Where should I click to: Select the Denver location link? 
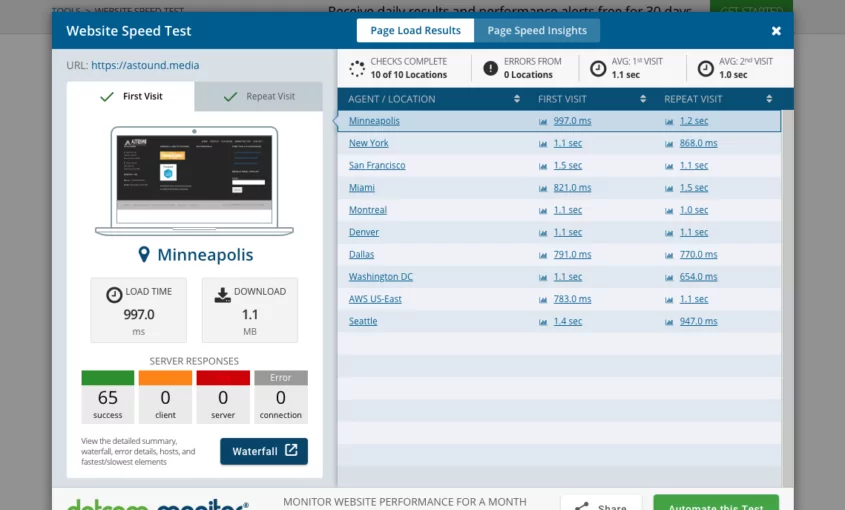click(364, 232)
